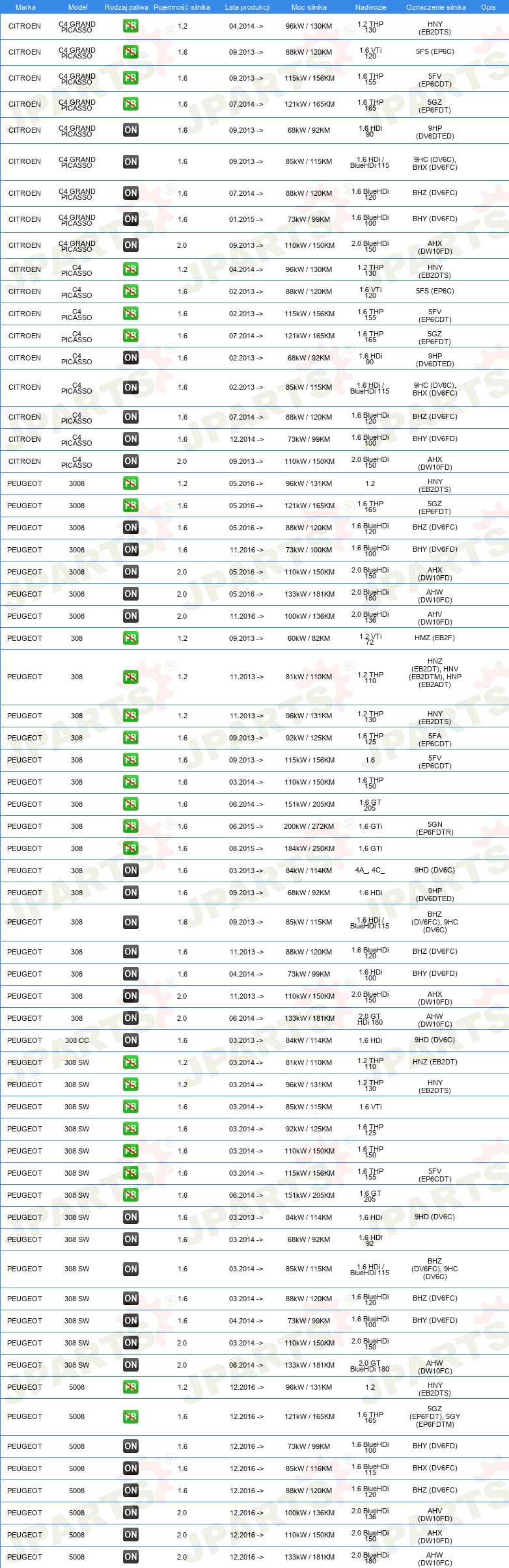Click the 1.6 HDi 92 body cell
The height and width of the screenshot is (1568, 509).
pos(370,1240)
